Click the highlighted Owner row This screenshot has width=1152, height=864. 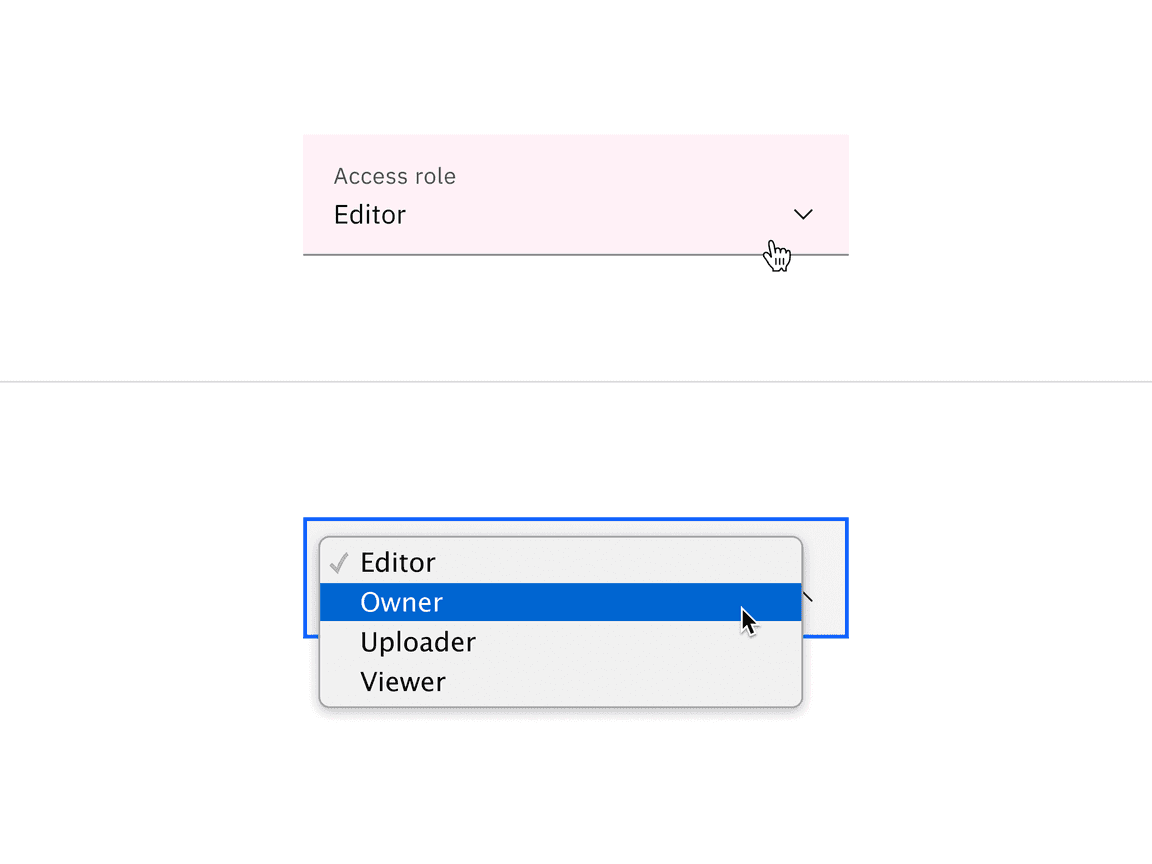pyautogui.click(x=560, y=602)
